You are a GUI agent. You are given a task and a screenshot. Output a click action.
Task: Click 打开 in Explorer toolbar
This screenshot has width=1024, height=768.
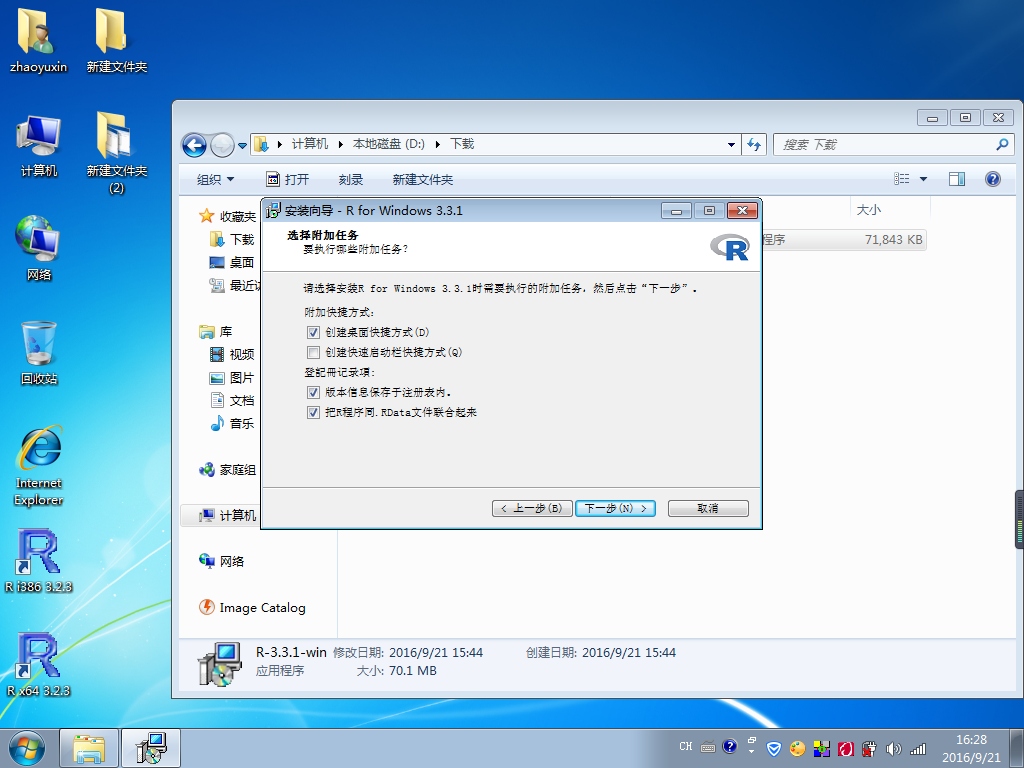click(x=287, y=180)
